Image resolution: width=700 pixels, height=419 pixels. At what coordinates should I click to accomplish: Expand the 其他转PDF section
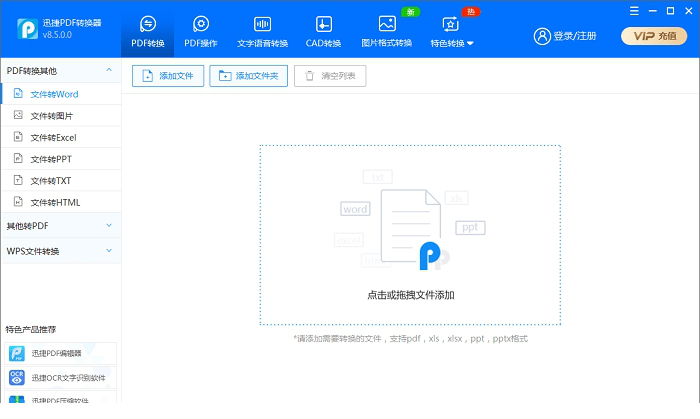[x=61, y=226]
